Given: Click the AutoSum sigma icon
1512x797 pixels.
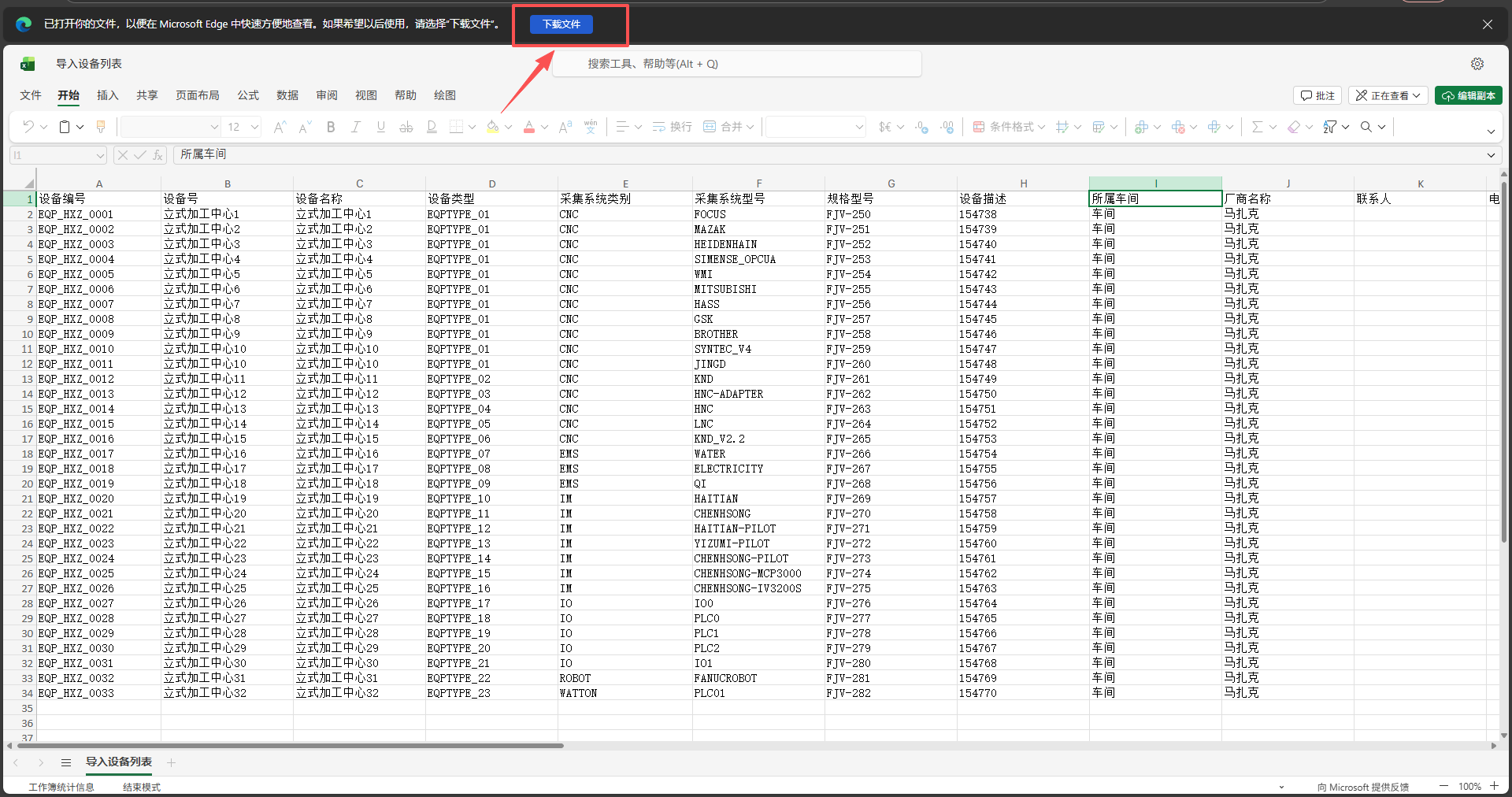Looking at the screenshot, I should tap(1257, 127).
